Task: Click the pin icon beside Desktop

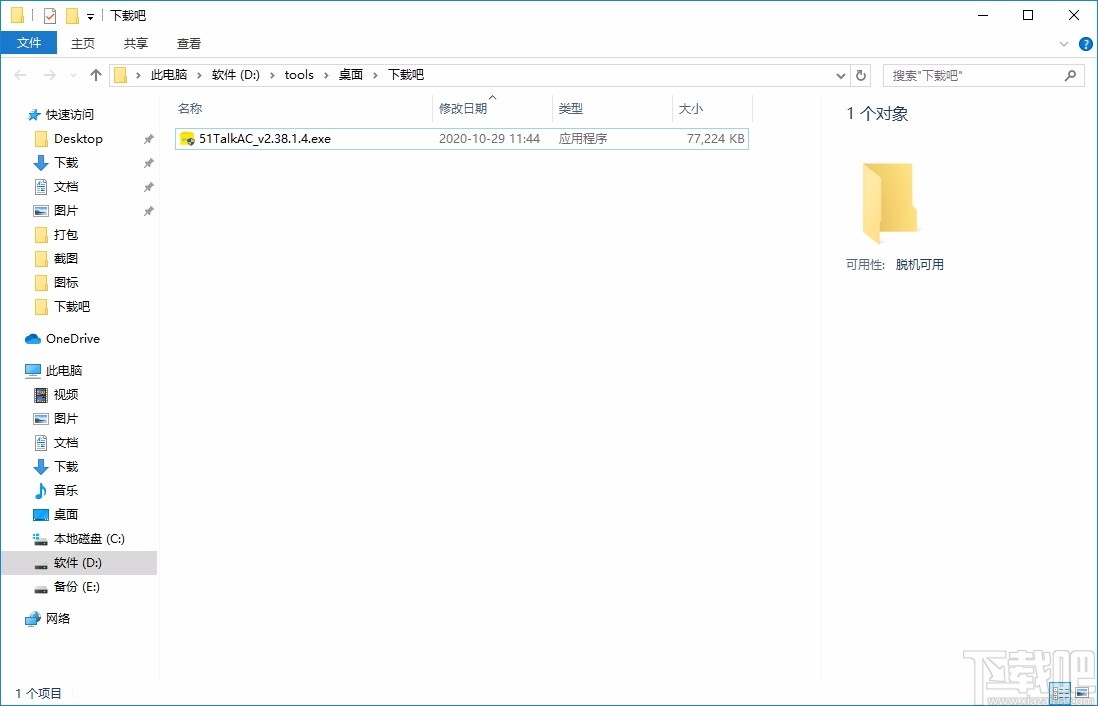Action: click(148, 139)
